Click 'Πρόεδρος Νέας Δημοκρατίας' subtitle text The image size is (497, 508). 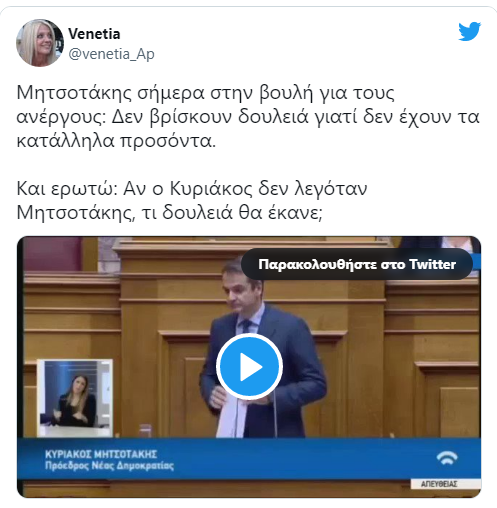point(109,465)
